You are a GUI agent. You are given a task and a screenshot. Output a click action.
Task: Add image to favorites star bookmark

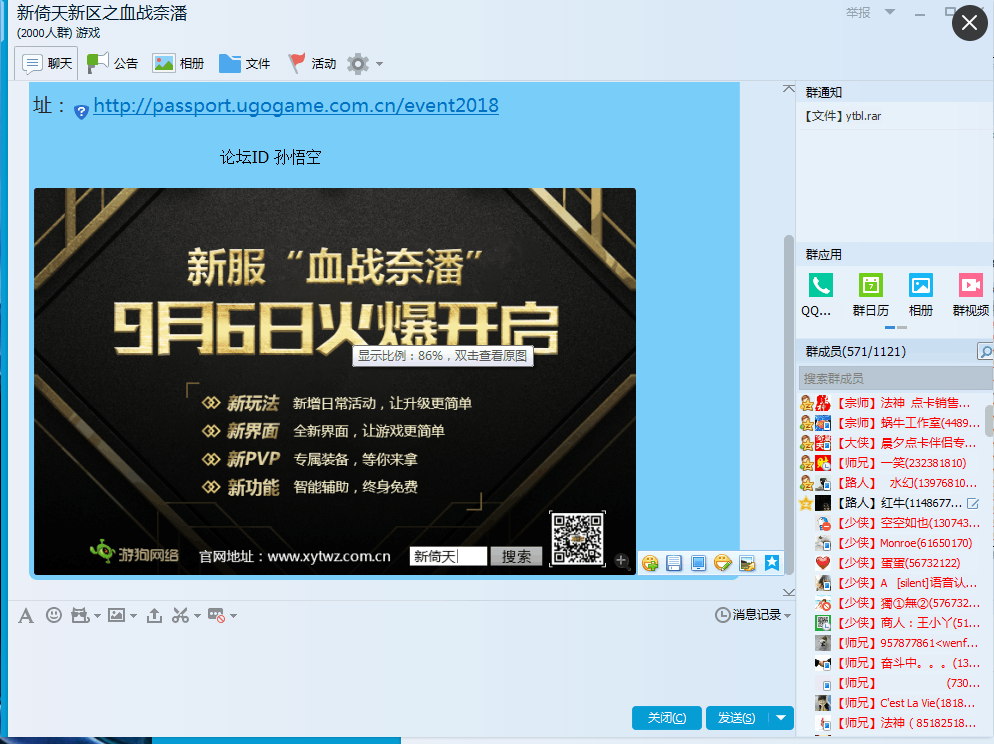pos(771,563)
